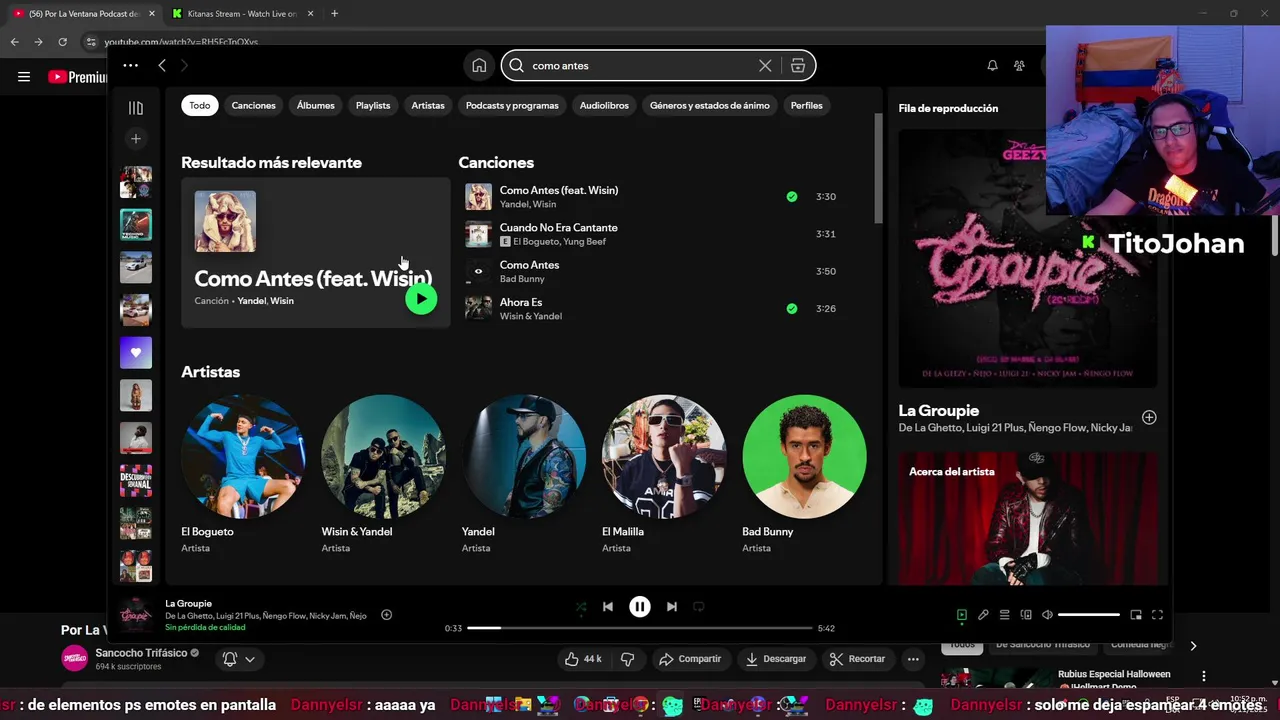Seek within the song progress bar
The height and width of the screenshot is (720, 1280).
pyautogui.click(x=640, y=628)
